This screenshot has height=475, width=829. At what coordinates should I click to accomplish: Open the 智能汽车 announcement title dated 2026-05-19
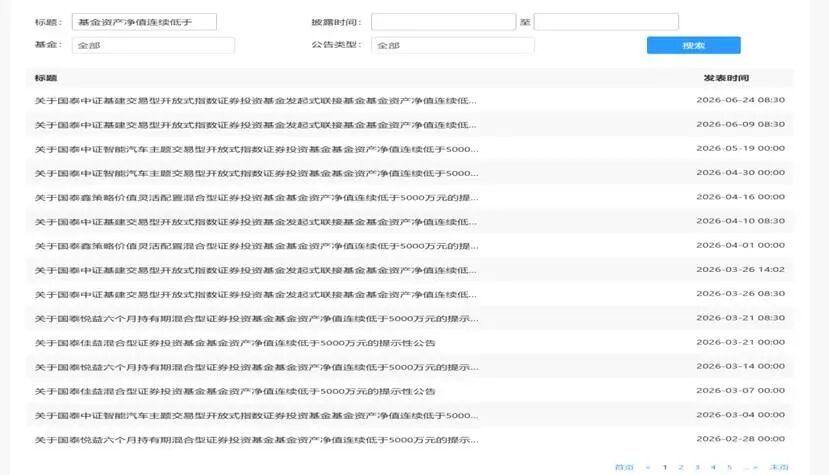tap(256, 149)
